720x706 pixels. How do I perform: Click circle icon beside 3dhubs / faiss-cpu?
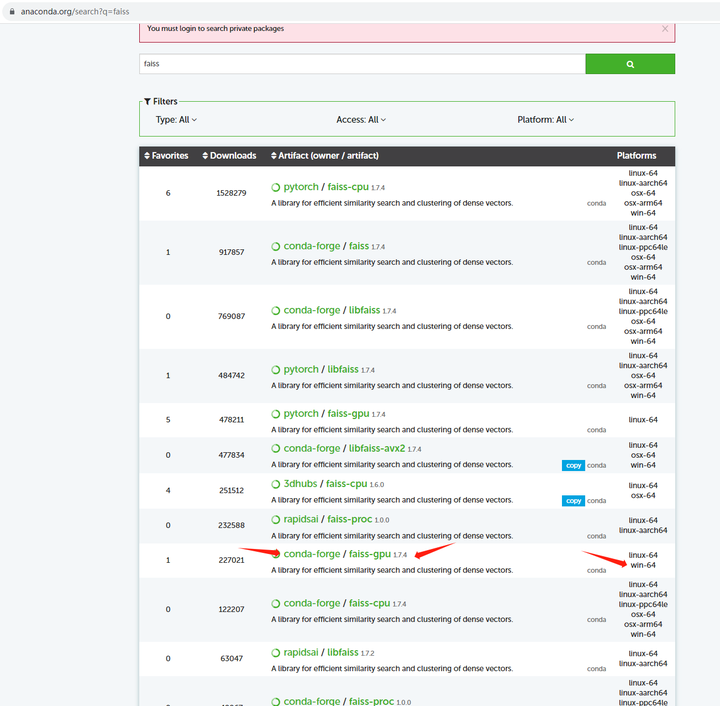[276, 484]
